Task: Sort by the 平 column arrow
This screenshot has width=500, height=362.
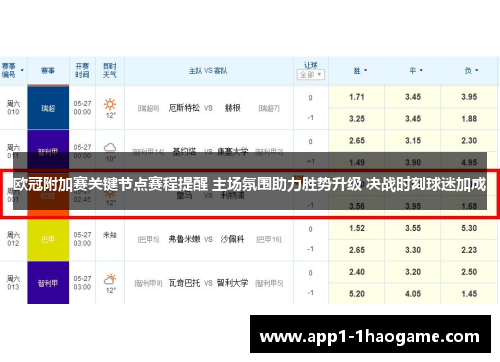Action: (x=421, y=70)
